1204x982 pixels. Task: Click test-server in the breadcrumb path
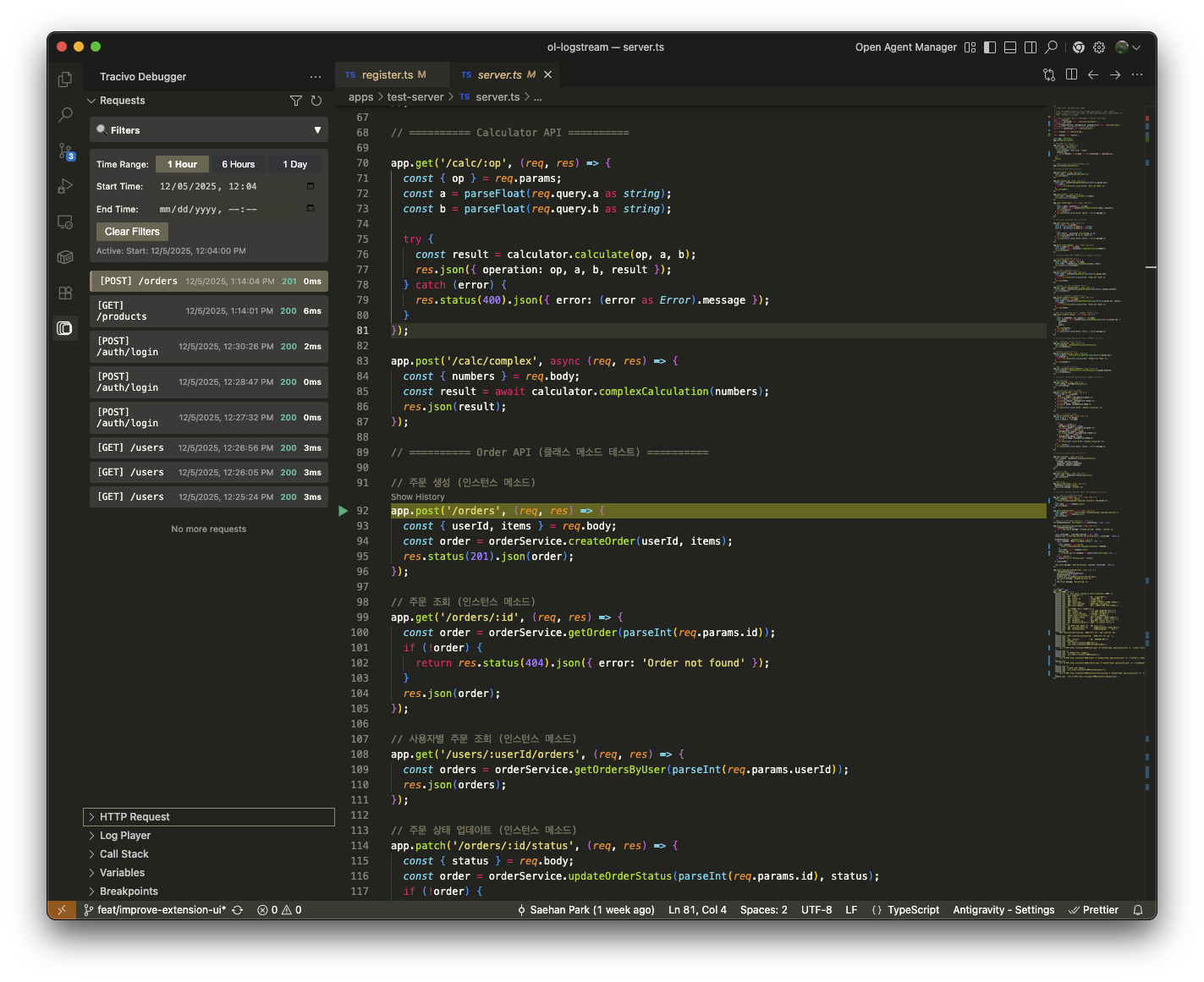(x=415, y=97)
